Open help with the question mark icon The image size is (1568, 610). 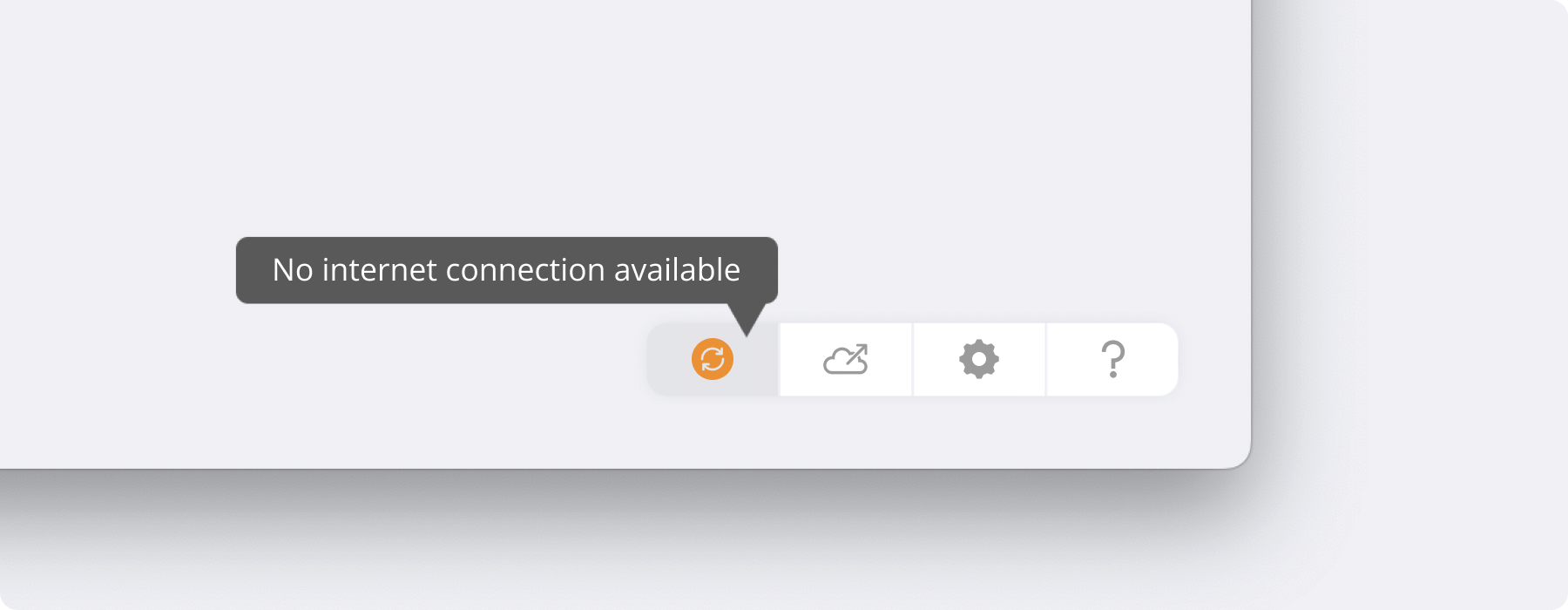coord(1113,359)
